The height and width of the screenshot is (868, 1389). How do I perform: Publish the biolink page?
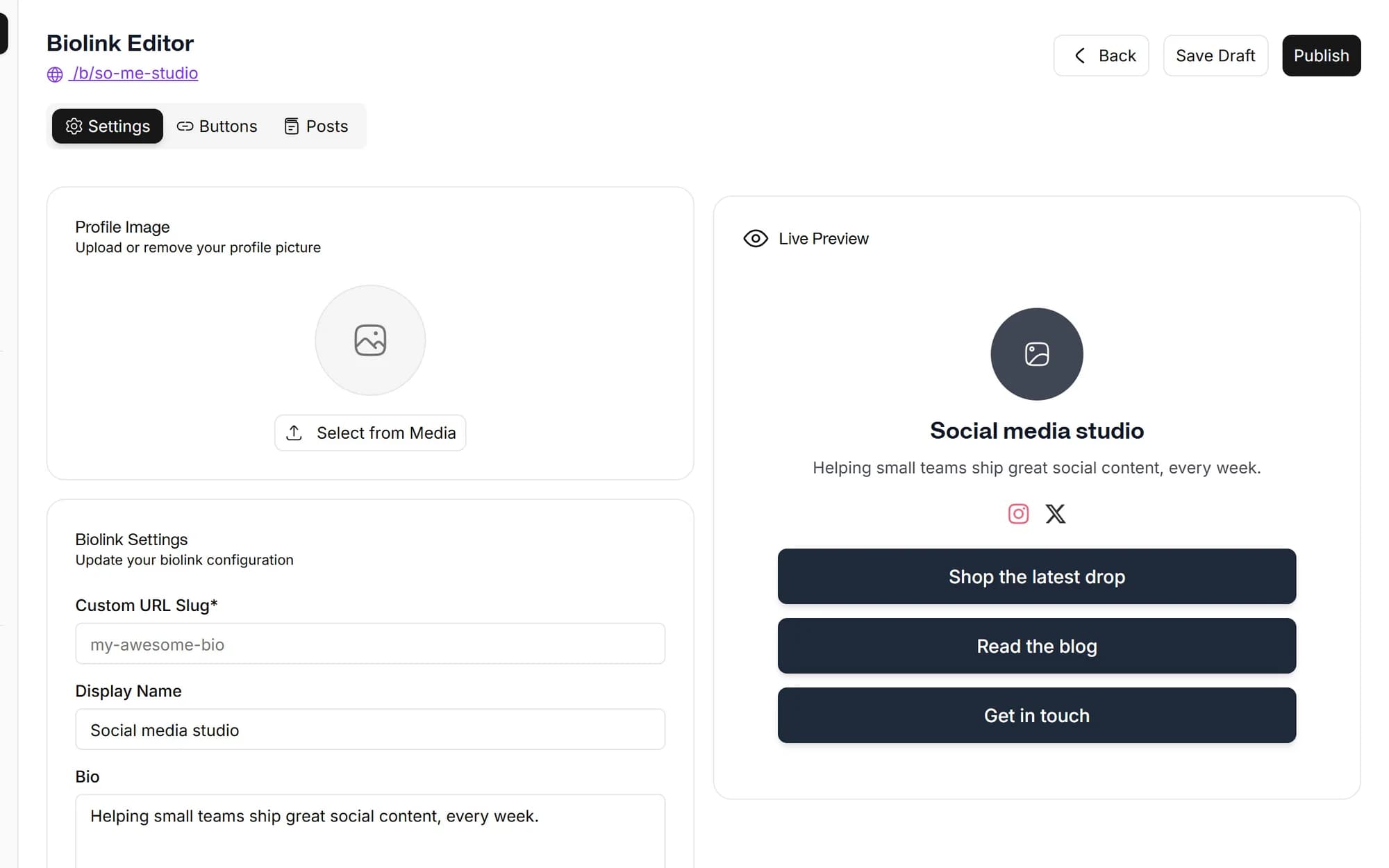[x=1321, y=56]
